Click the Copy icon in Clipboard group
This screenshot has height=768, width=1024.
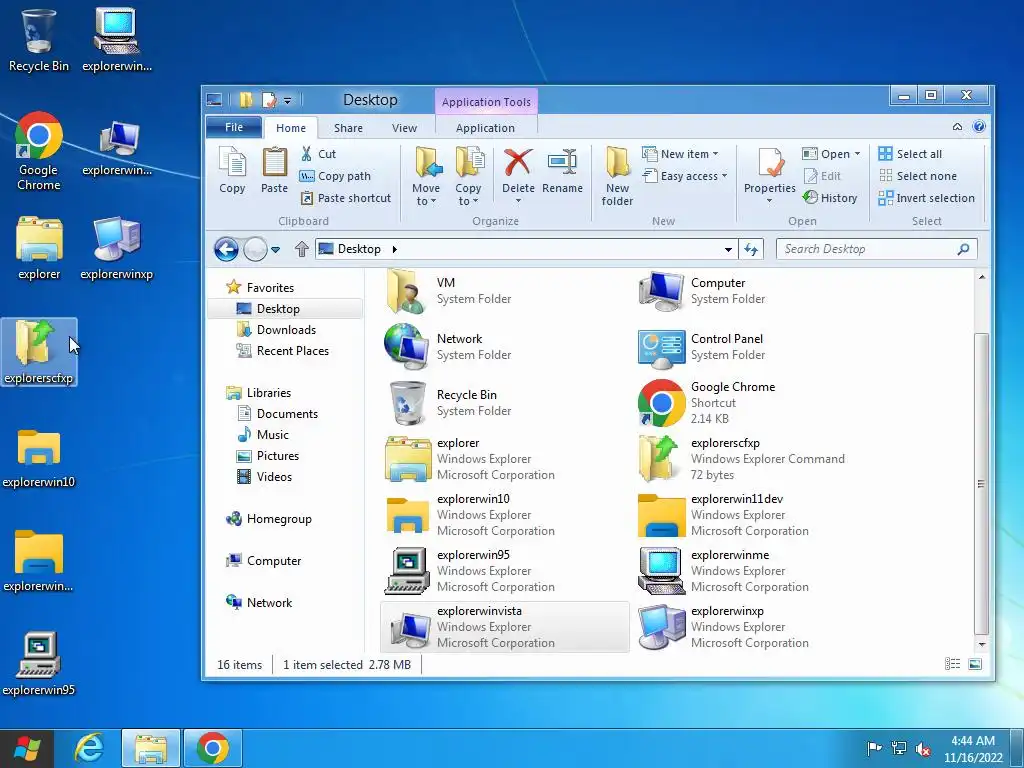point(232,170)
